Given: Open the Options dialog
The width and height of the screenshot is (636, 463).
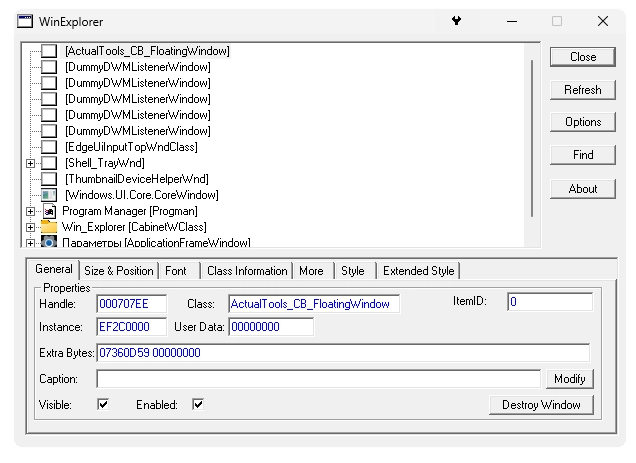Looking at the screenshot, I should click(x=583, y=122).
